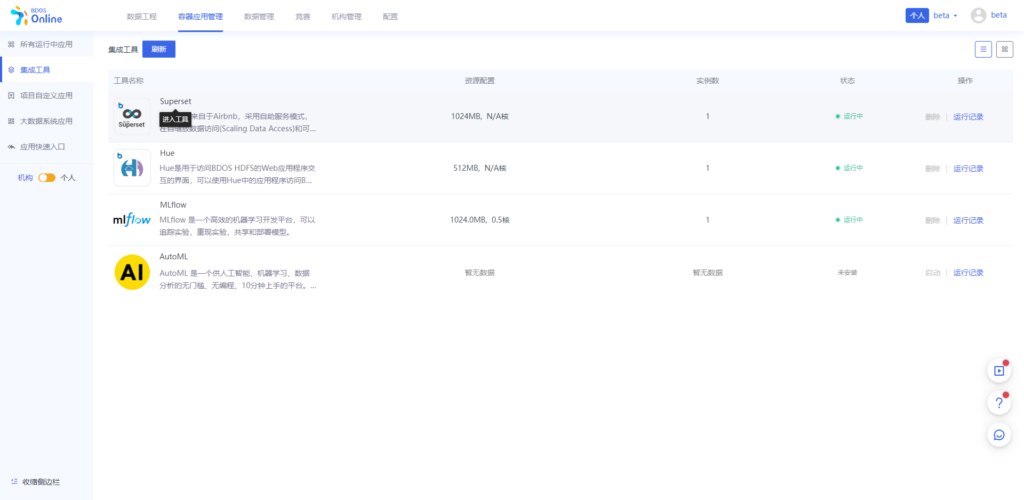The image size is (1024, 500).
Task: Open 项目自定义应用 in the sidebar
Action: click(x=46, y=95)
